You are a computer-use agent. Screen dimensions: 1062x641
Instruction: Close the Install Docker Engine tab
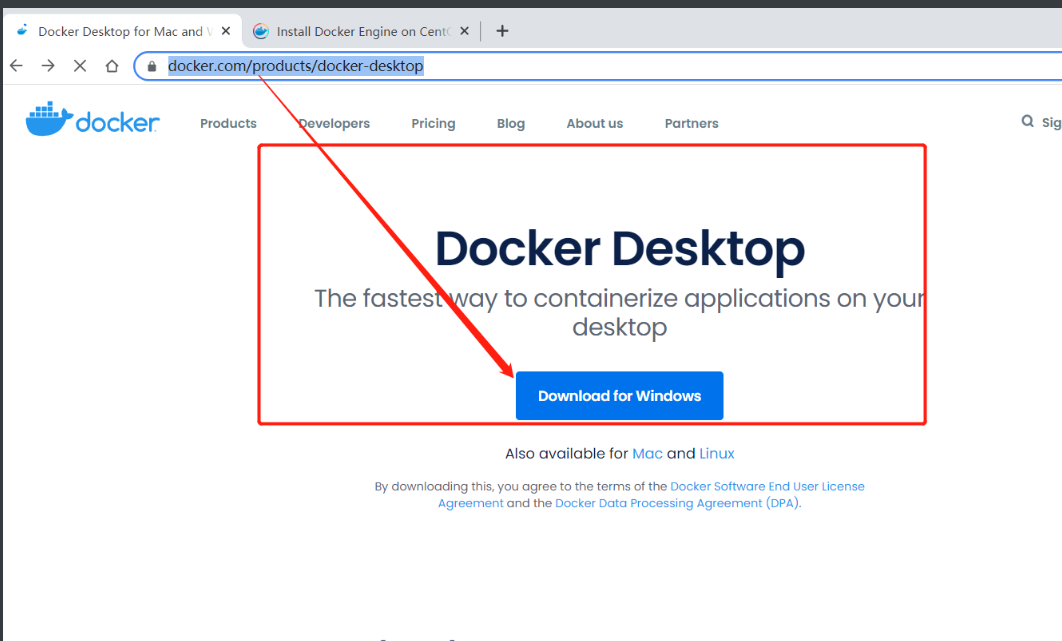[464, 30]
